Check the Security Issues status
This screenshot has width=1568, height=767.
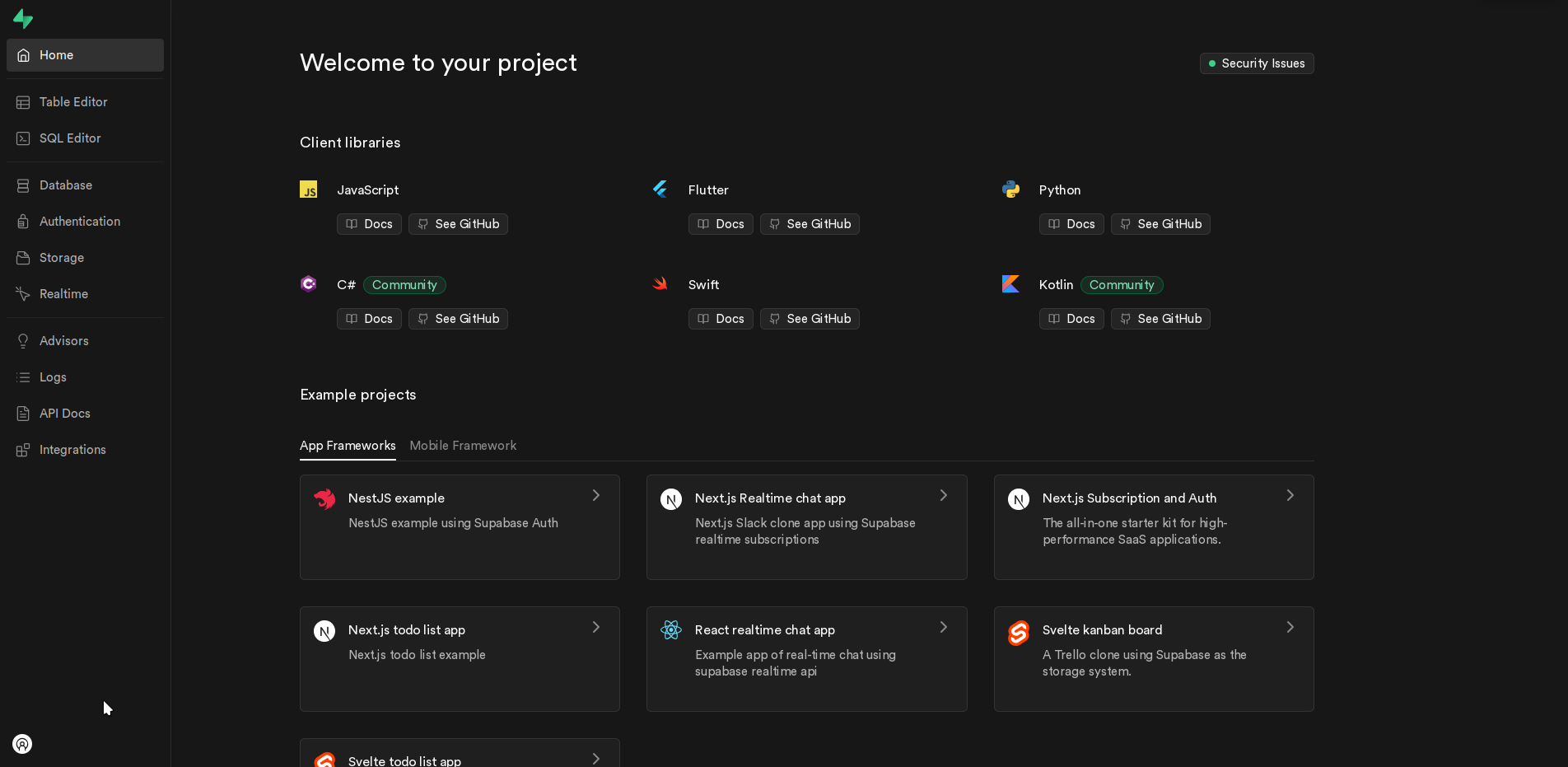coord(1256,63)
